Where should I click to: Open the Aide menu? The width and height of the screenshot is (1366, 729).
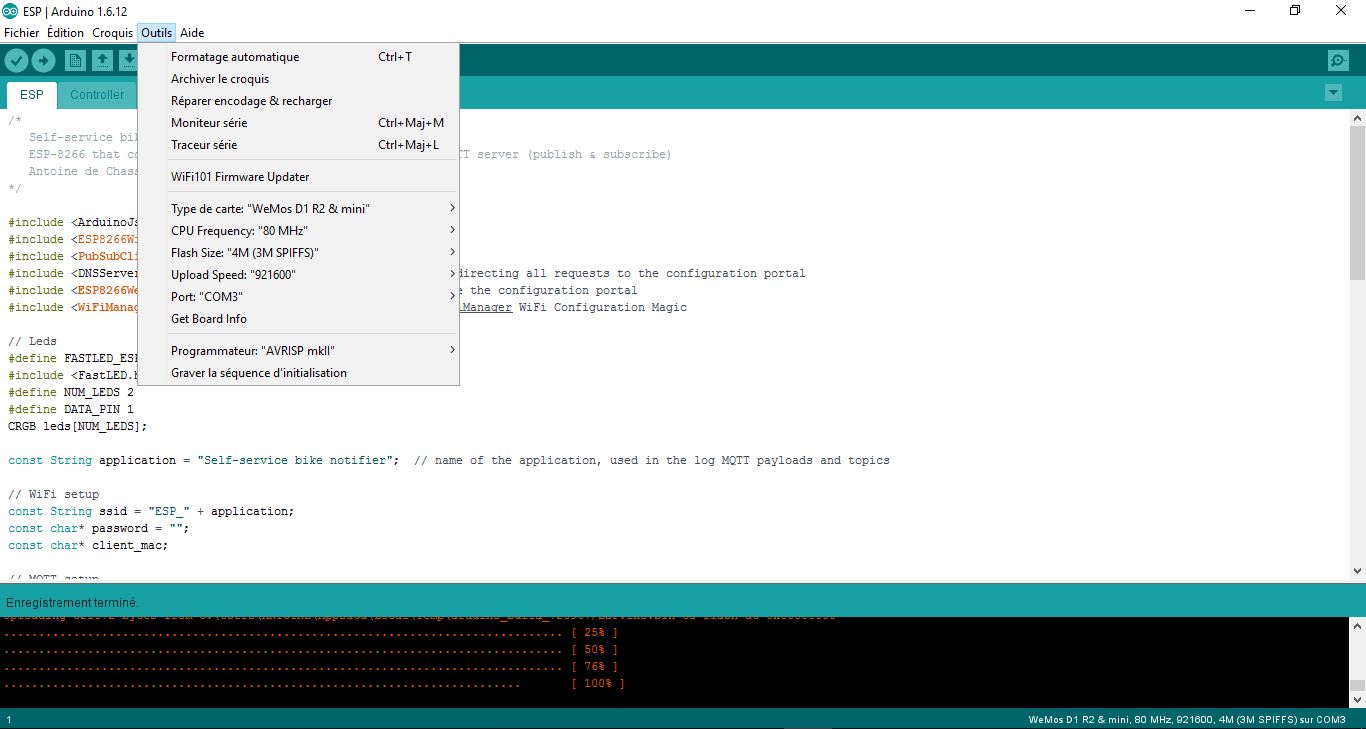pos(192,33)
